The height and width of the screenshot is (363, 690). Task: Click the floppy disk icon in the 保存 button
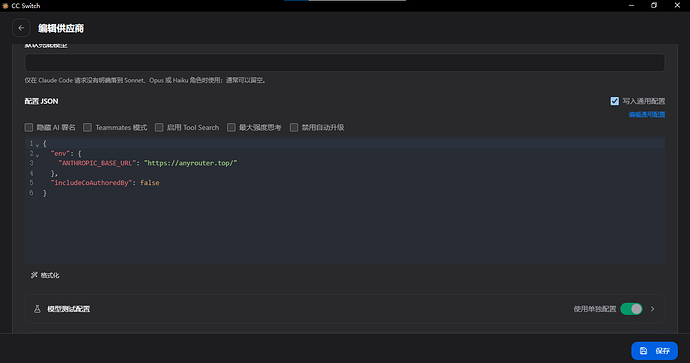[643, 351]
